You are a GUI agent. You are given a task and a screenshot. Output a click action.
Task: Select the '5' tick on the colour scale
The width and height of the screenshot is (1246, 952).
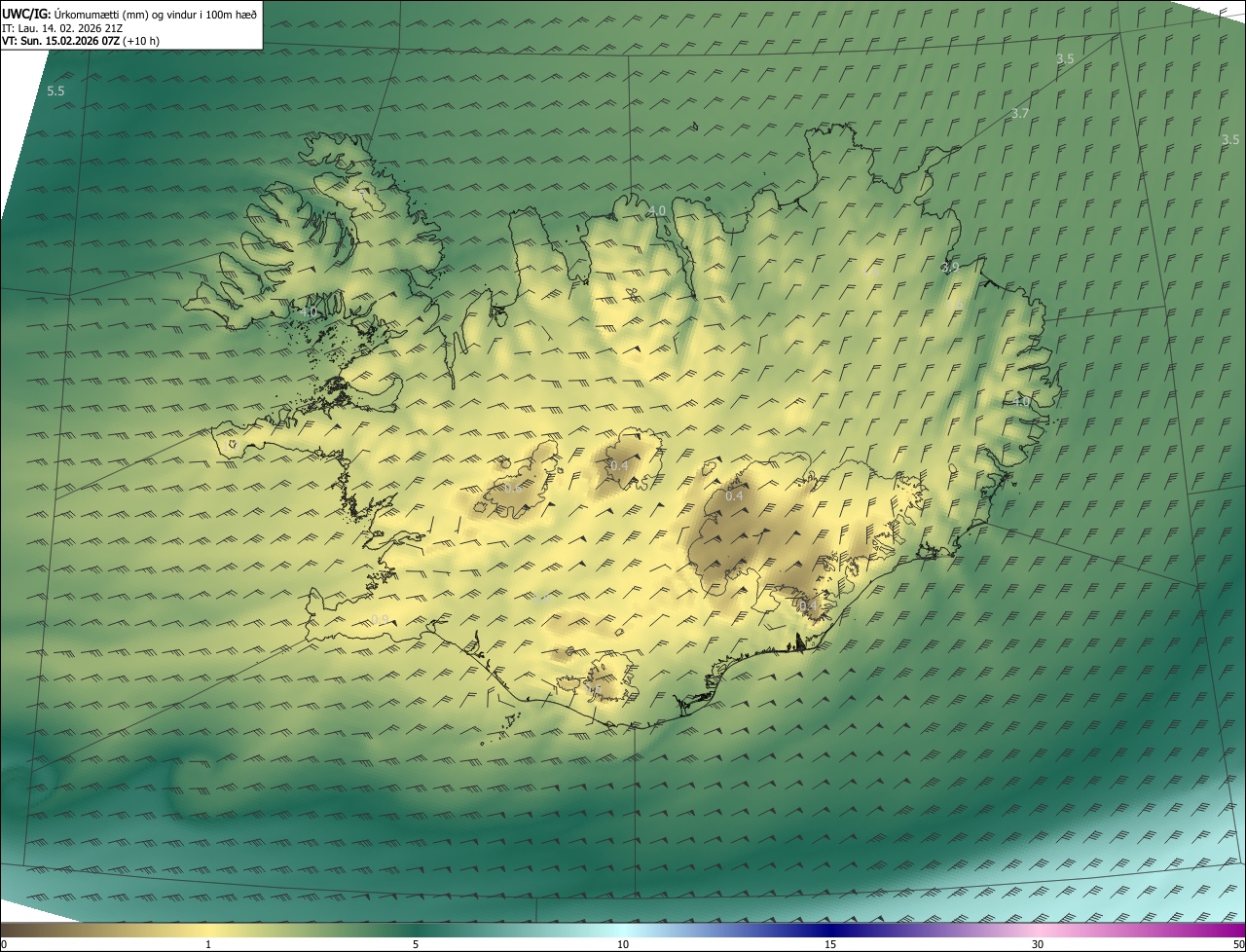point(416,944)
